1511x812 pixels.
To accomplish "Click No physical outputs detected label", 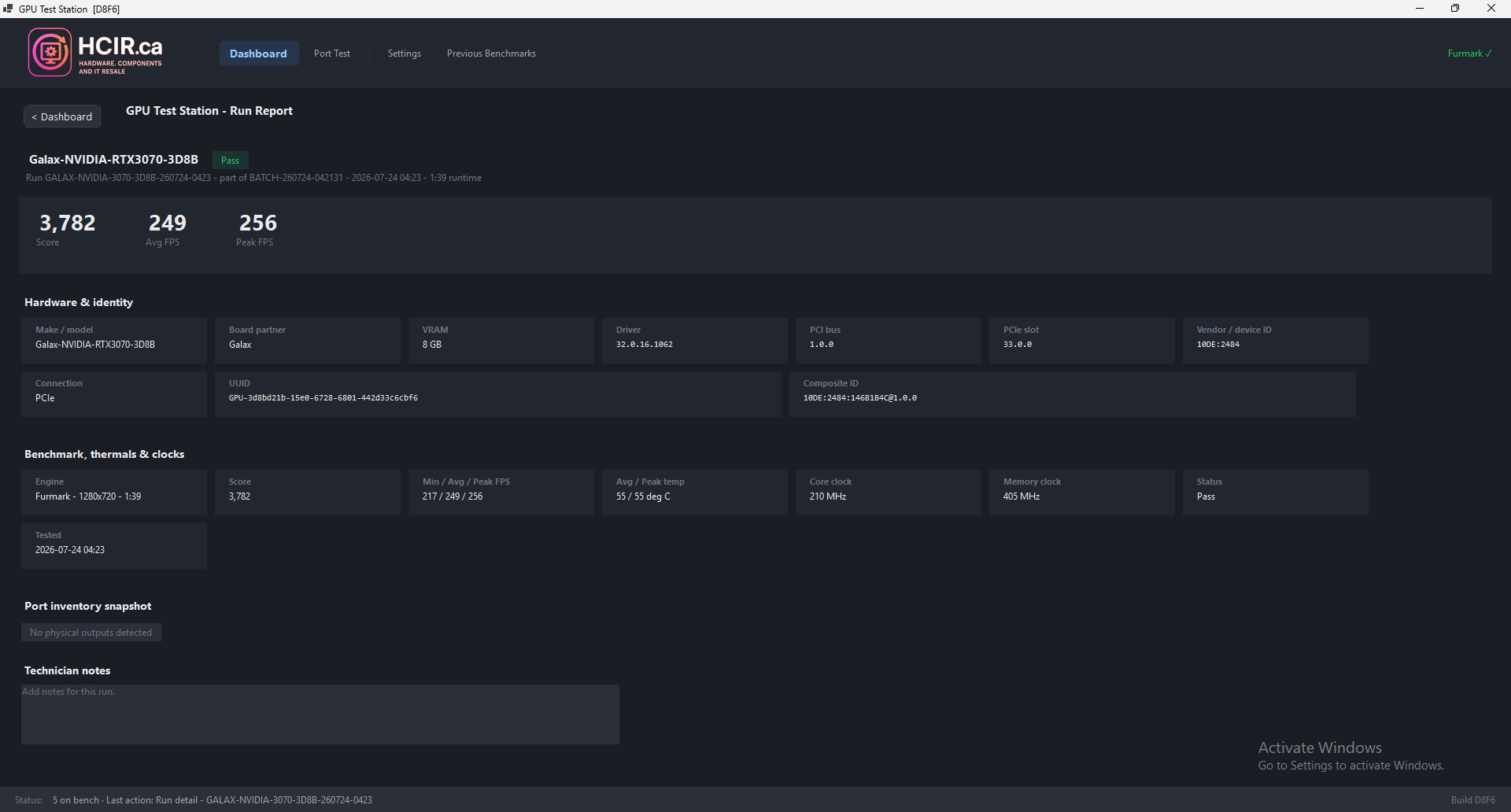I will click(x=91, y=633).
